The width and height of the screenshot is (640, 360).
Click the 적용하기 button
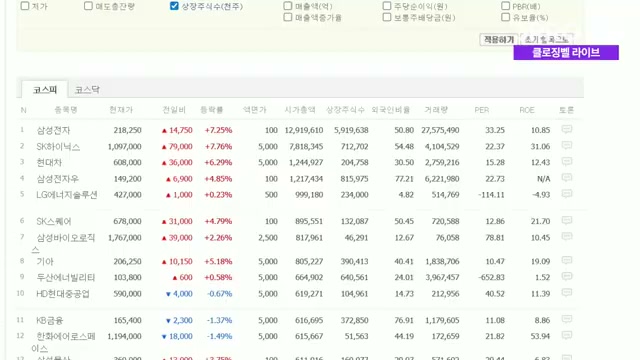coord(499,40)
